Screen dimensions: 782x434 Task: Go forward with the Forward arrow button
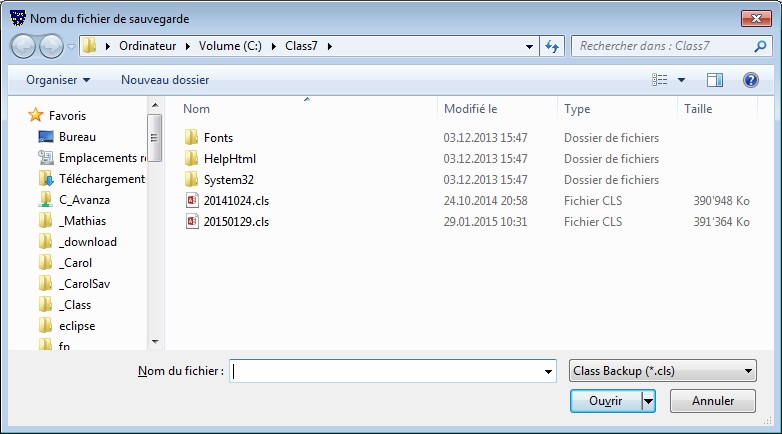click(x=51, y=46)
